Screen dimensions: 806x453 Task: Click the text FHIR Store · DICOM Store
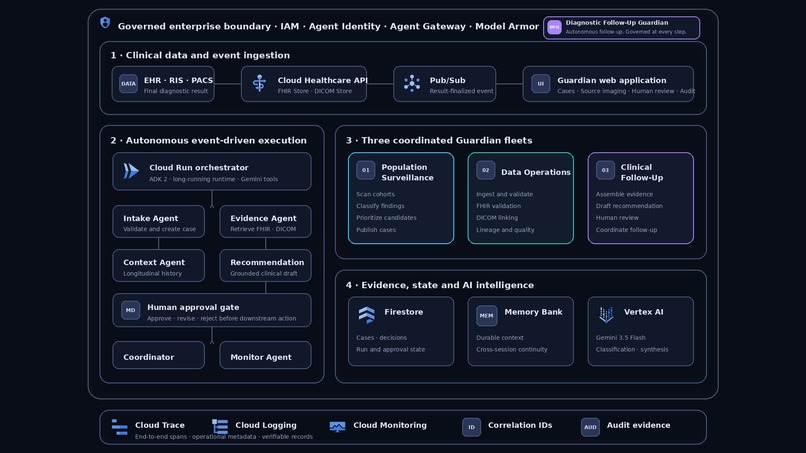click(x=315, y=91)
